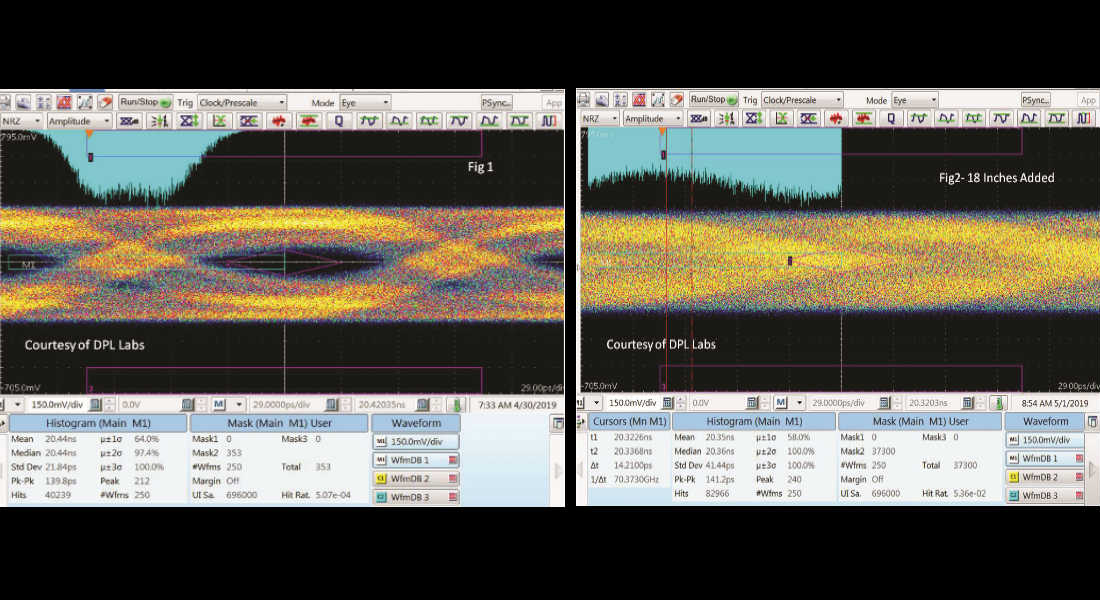Click the red and green noise icon in Fig 2
The image size is (1100, 600).
[x=863, y=119]
